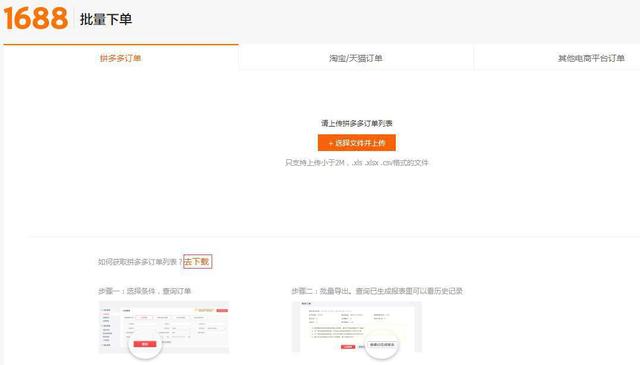Click the 步骤一 选择条件 caption
The width and height of the screenshot is (640, 365).
point(144,291)
